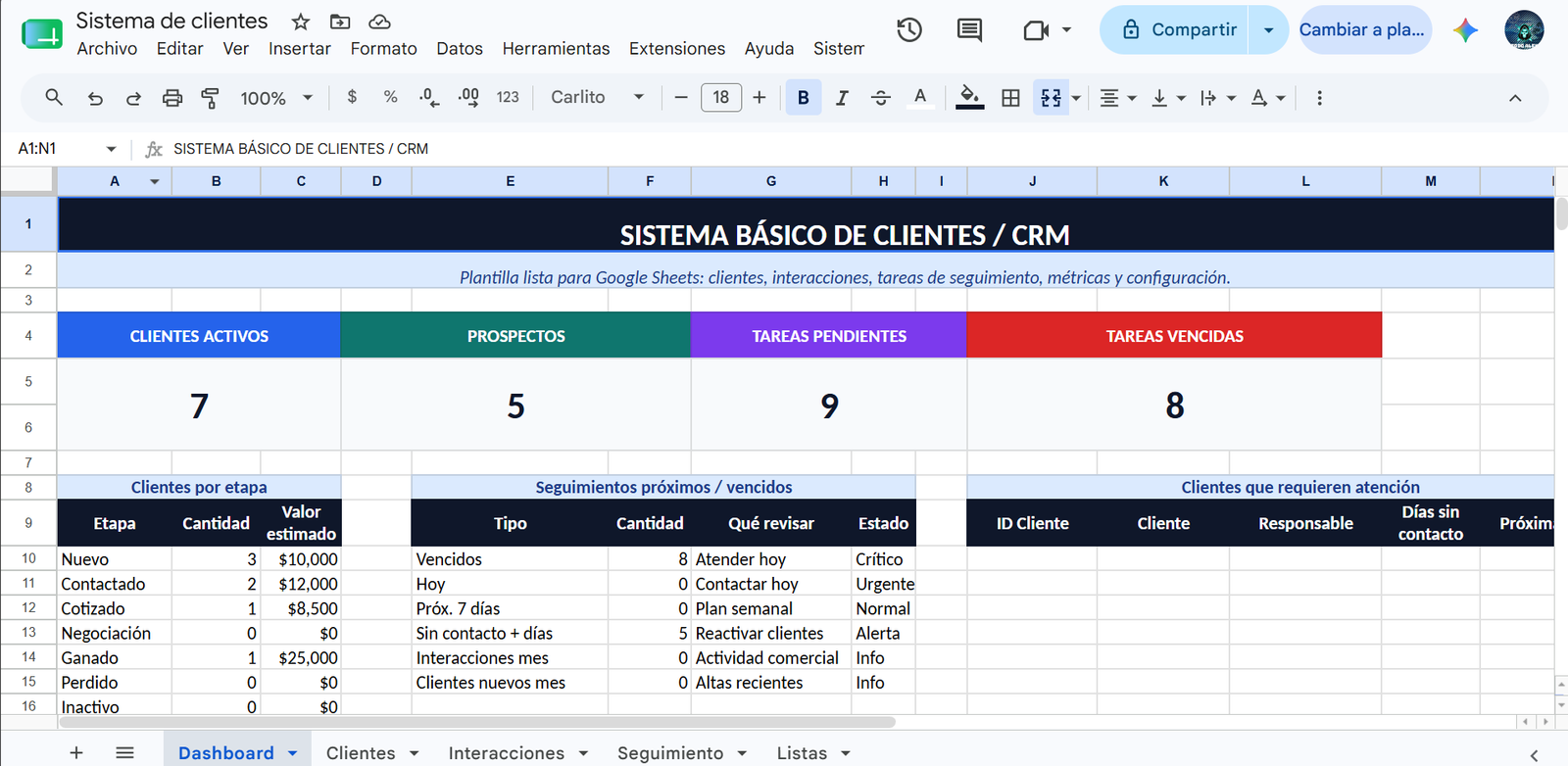
Task: Open the comments panel icon
Action: coord(969,30)
